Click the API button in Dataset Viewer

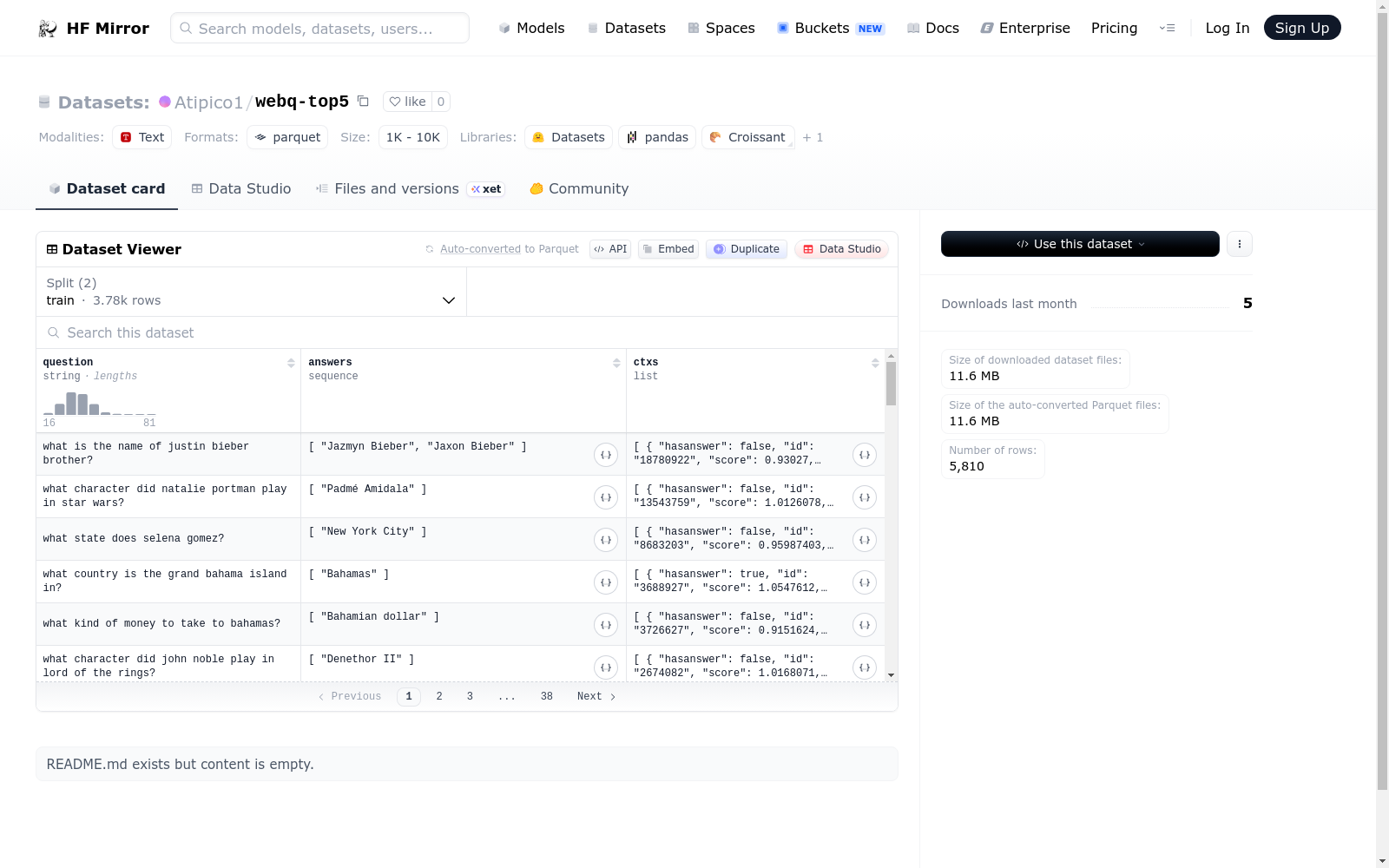(x=610, y=249)
